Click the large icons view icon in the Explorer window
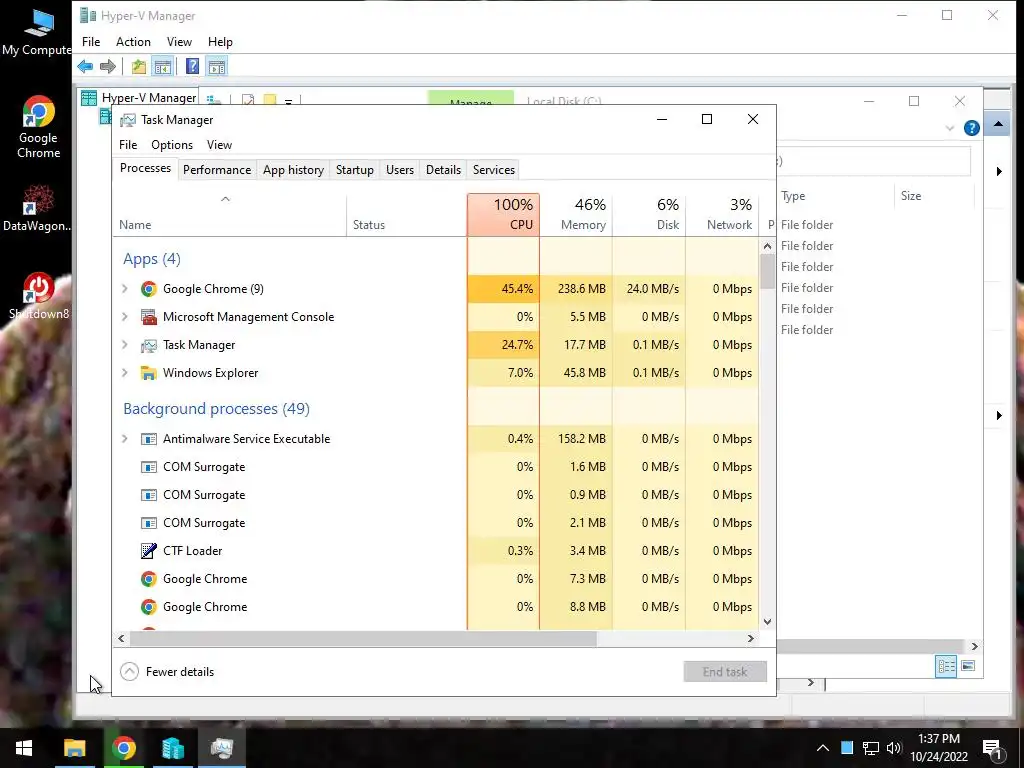 pos(968,666)
